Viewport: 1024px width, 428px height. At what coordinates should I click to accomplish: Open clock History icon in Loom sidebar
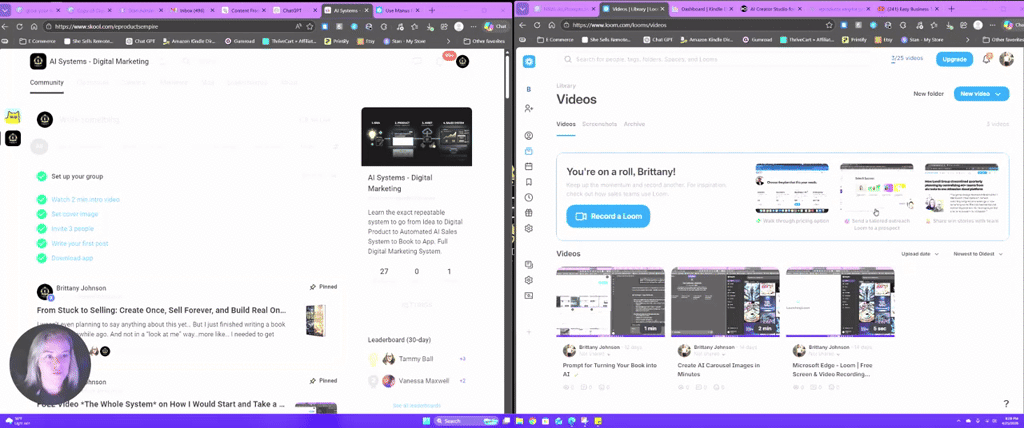pos(529,197)
